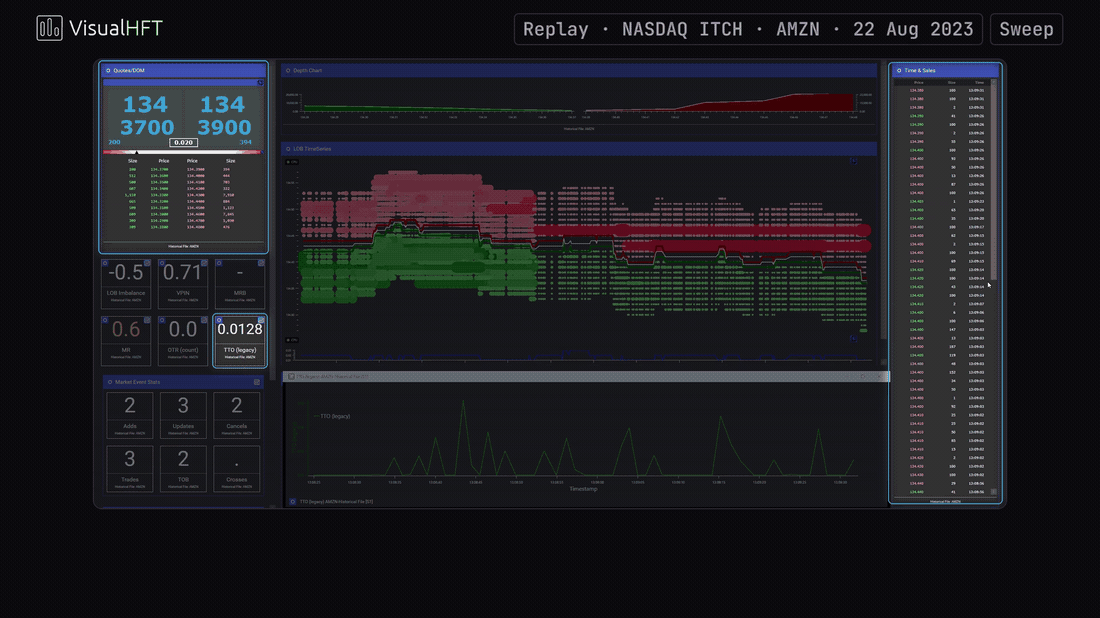This screenshot has width=1100, height=618.
Task: Click the LOB TimeSeries header icon
Action: [x=288, y=149]
